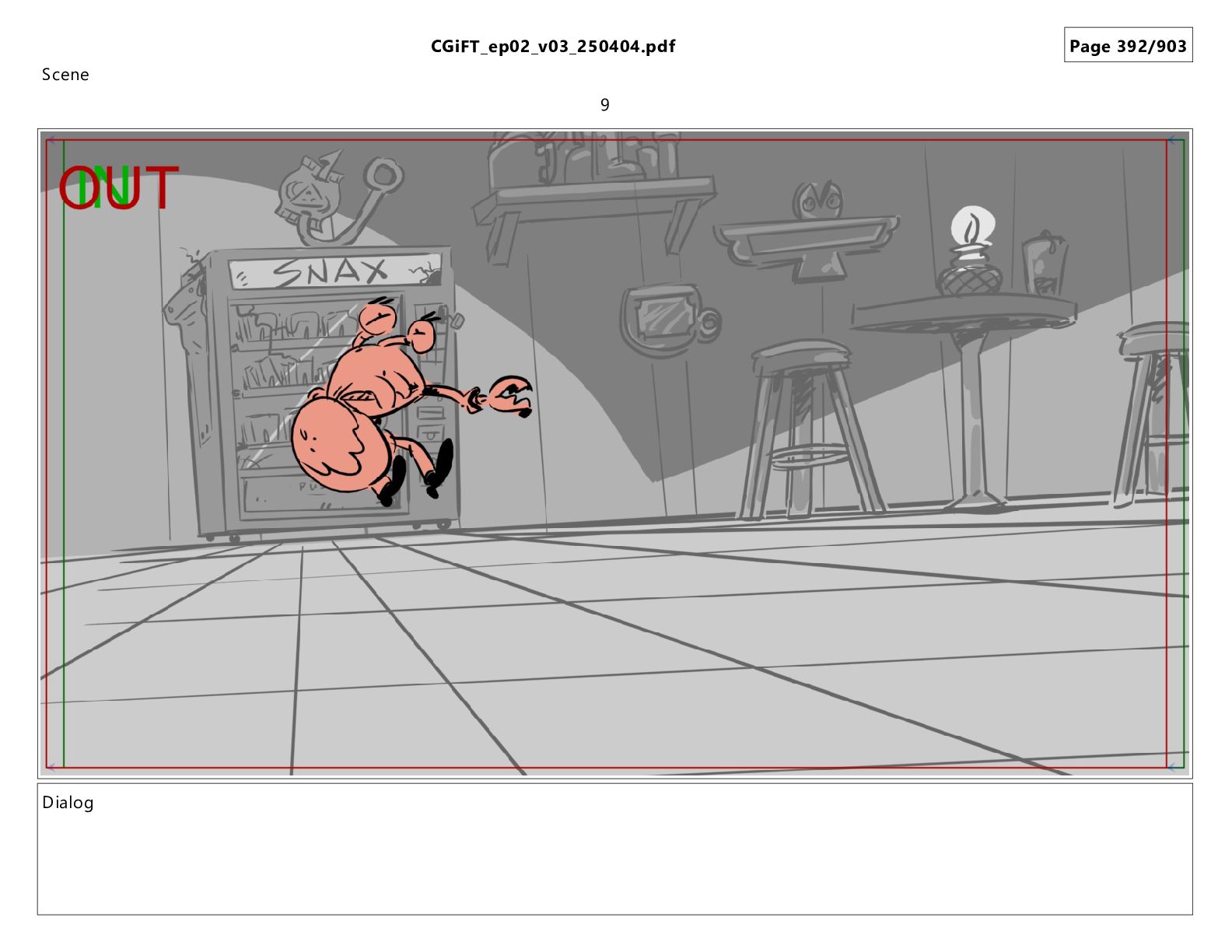This screenshot has height=952, width=1232.
Task: Click the Scene label
Action: point(65,75)
